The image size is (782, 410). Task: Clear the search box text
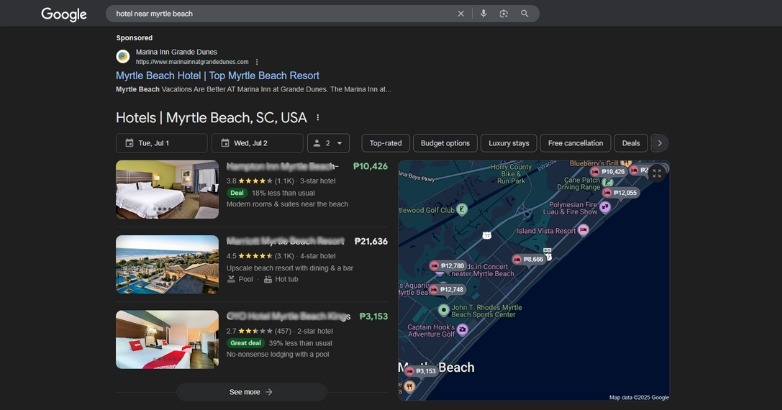pos(461,14)
